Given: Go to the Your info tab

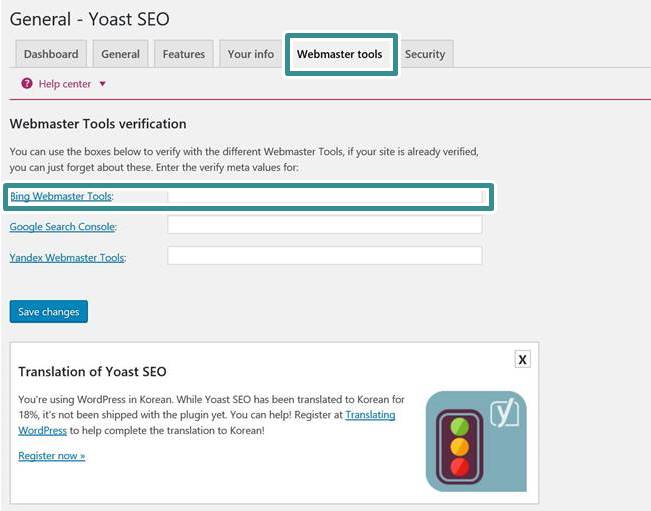Looking at the screenshot, I should click(251, 54).
